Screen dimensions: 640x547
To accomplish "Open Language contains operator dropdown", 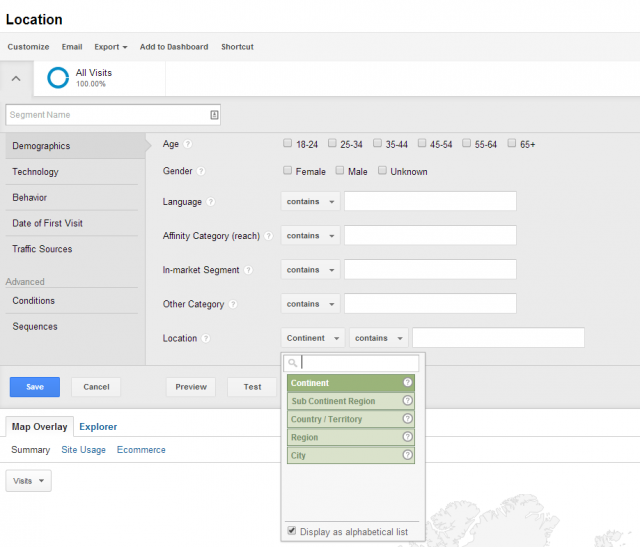I will (310, 201).
